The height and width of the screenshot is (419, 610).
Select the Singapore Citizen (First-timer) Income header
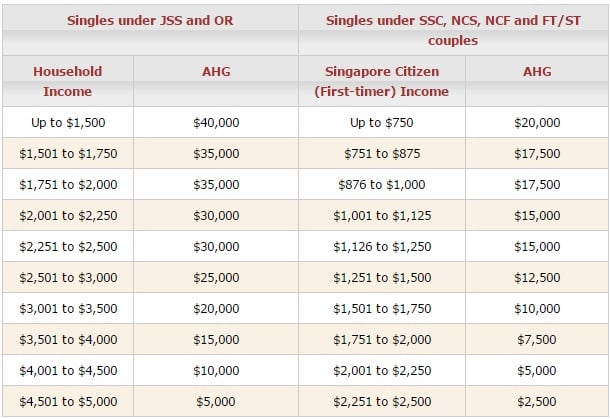coord(382,81)
